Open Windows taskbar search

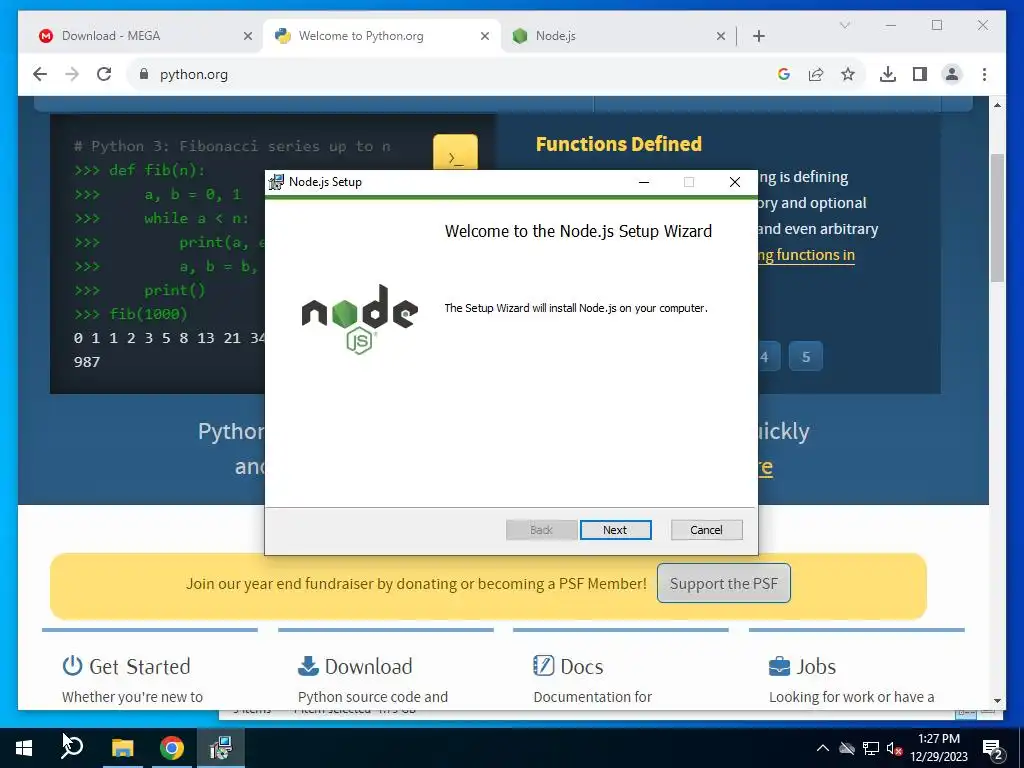pos(72,748)
